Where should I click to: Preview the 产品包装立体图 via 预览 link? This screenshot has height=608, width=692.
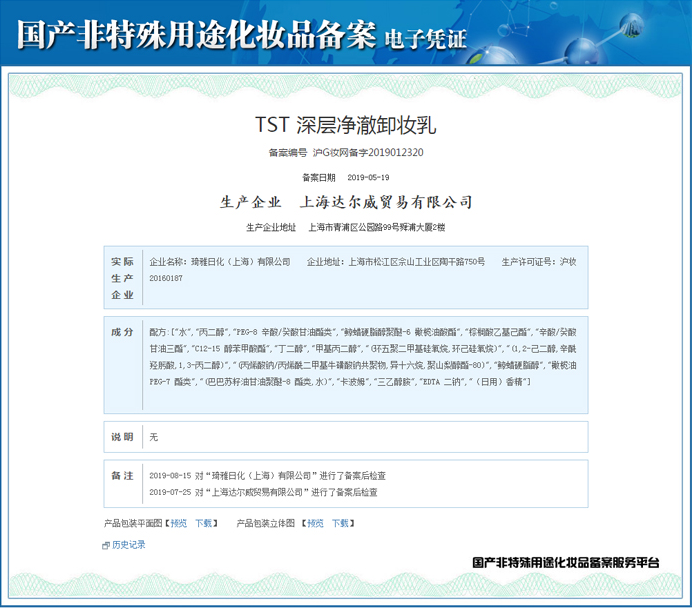(x=315, y=523)
